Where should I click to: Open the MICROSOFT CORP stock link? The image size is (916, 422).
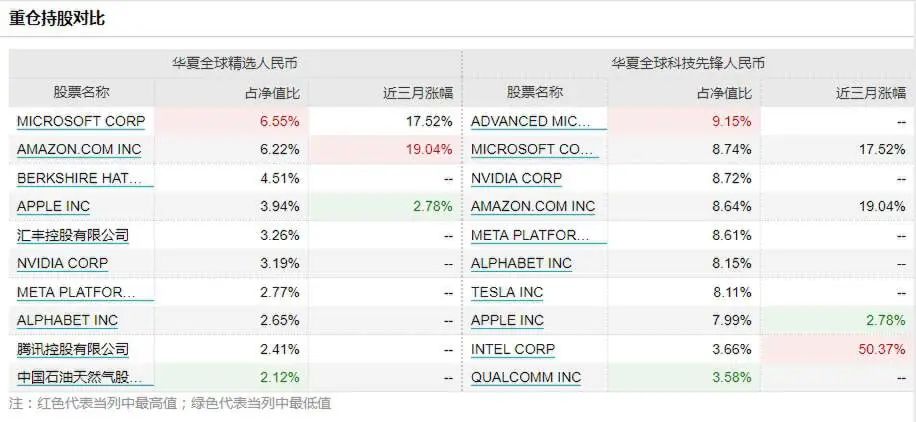(x=81, y=122)
